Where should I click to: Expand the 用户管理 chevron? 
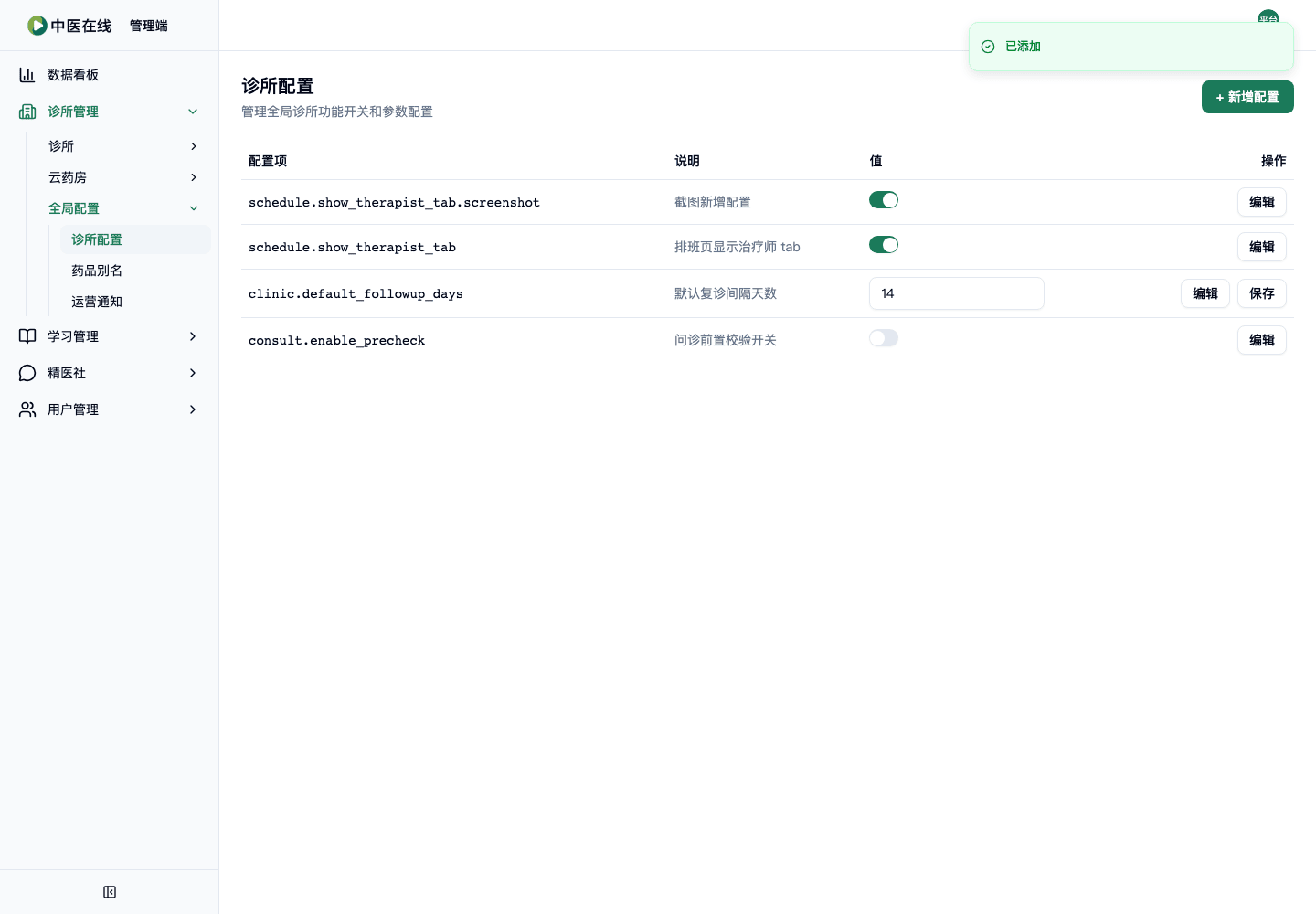(193, 409)
